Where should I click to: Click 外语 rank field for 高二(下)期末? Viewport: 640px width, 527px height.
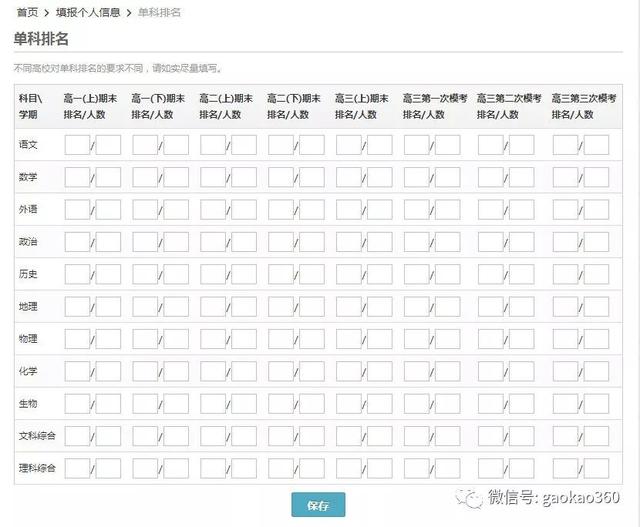click(x=281, y=209)
